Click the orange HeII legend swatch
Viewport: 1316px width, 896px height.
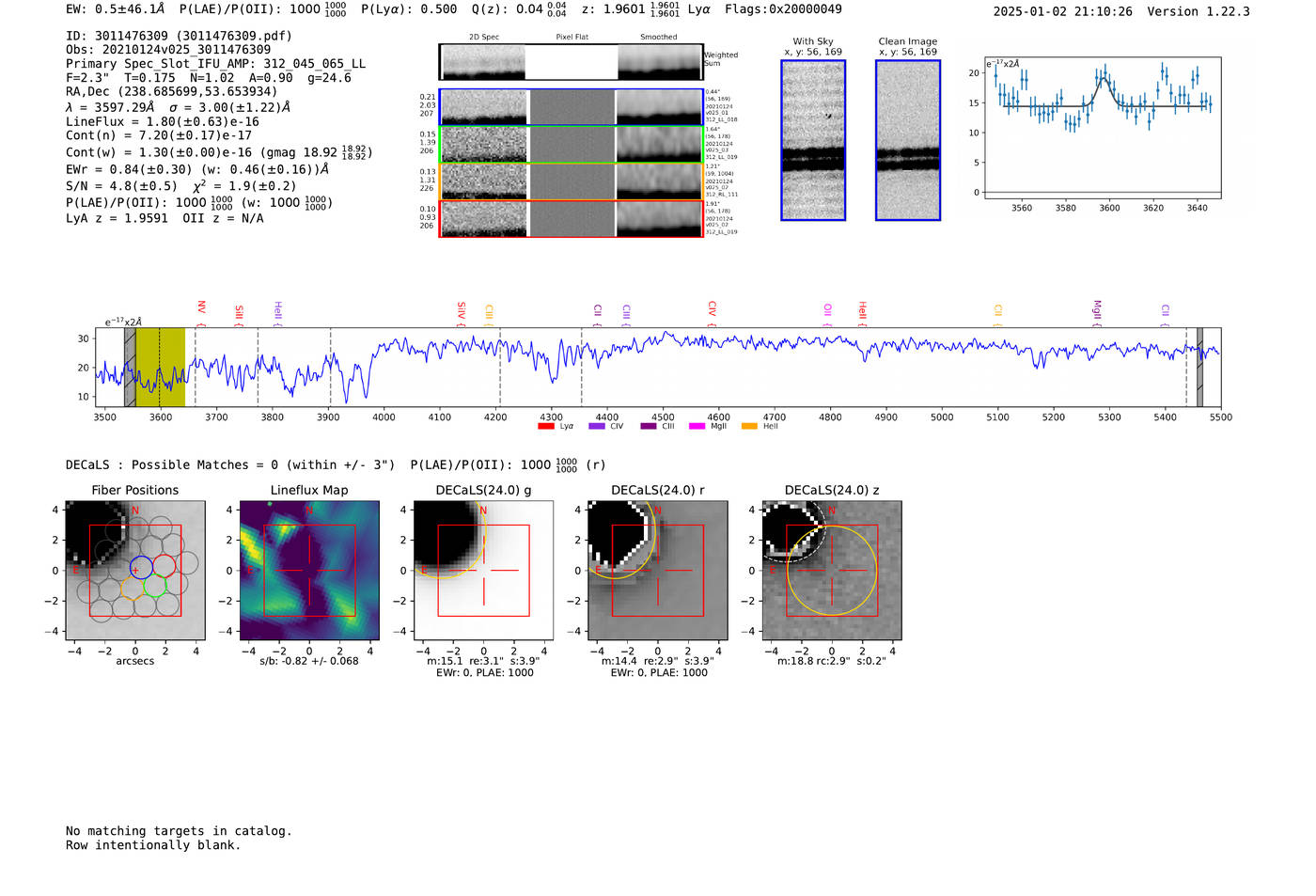coord(749,427)
